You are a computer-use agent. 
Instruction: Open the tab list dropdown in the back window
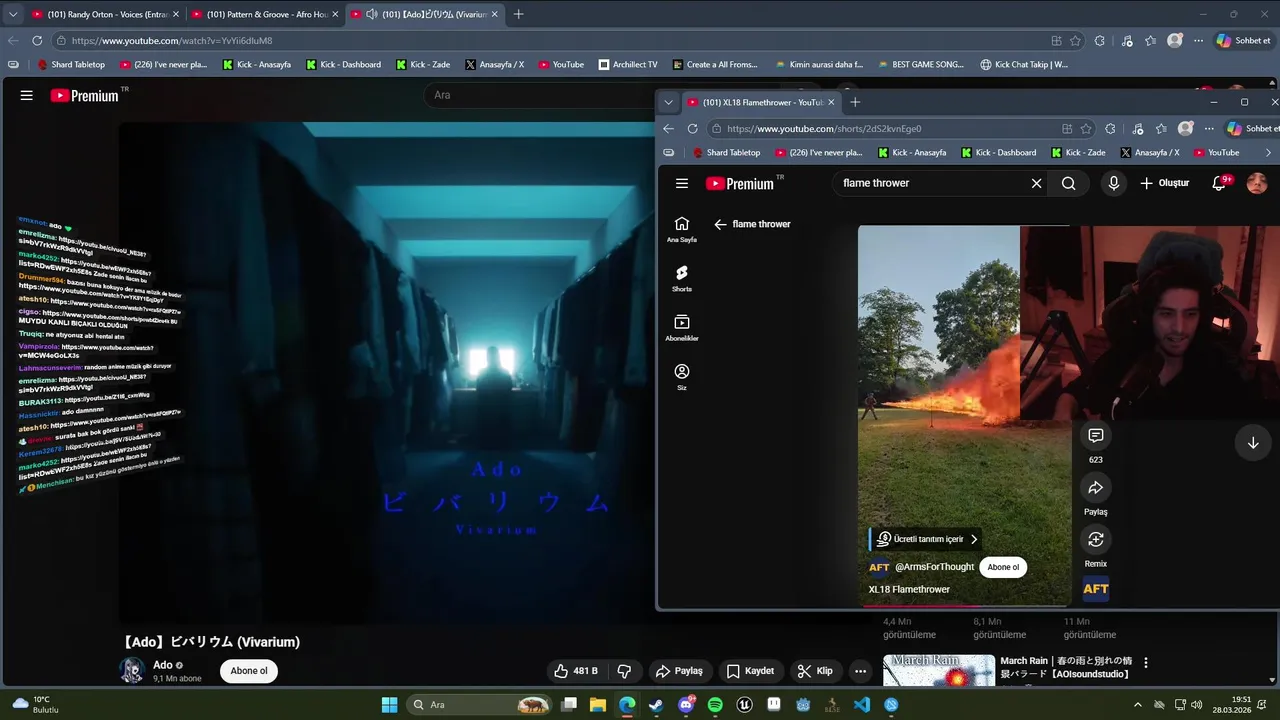(12, 14)
